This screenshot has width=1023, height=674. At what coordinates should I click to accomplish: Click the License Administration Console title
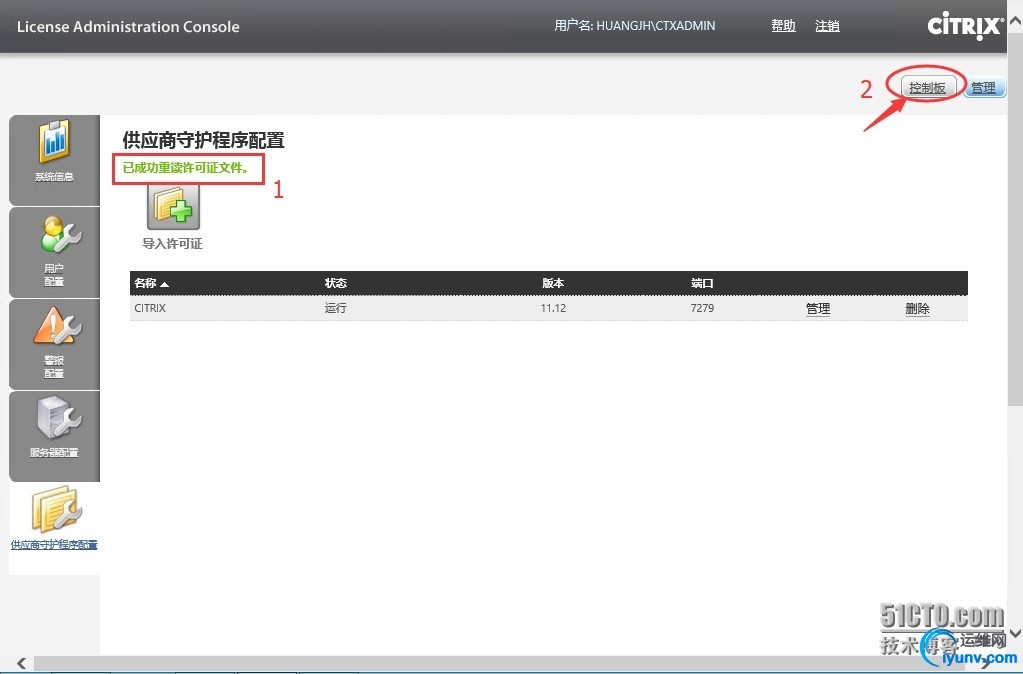[128, 27]
